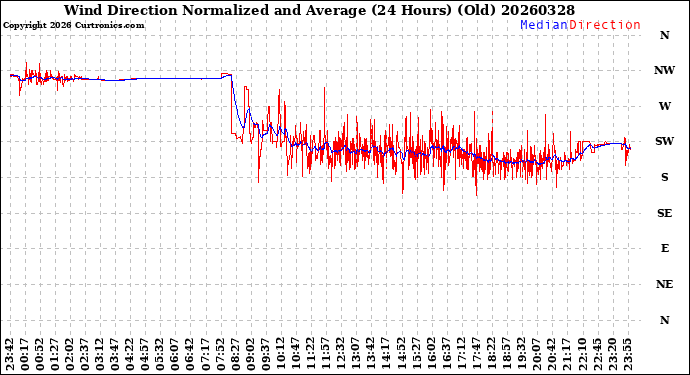This screenshot has width=690, height=375.
Task: Click the bottom N axis label
Action: tap(664, 320)
